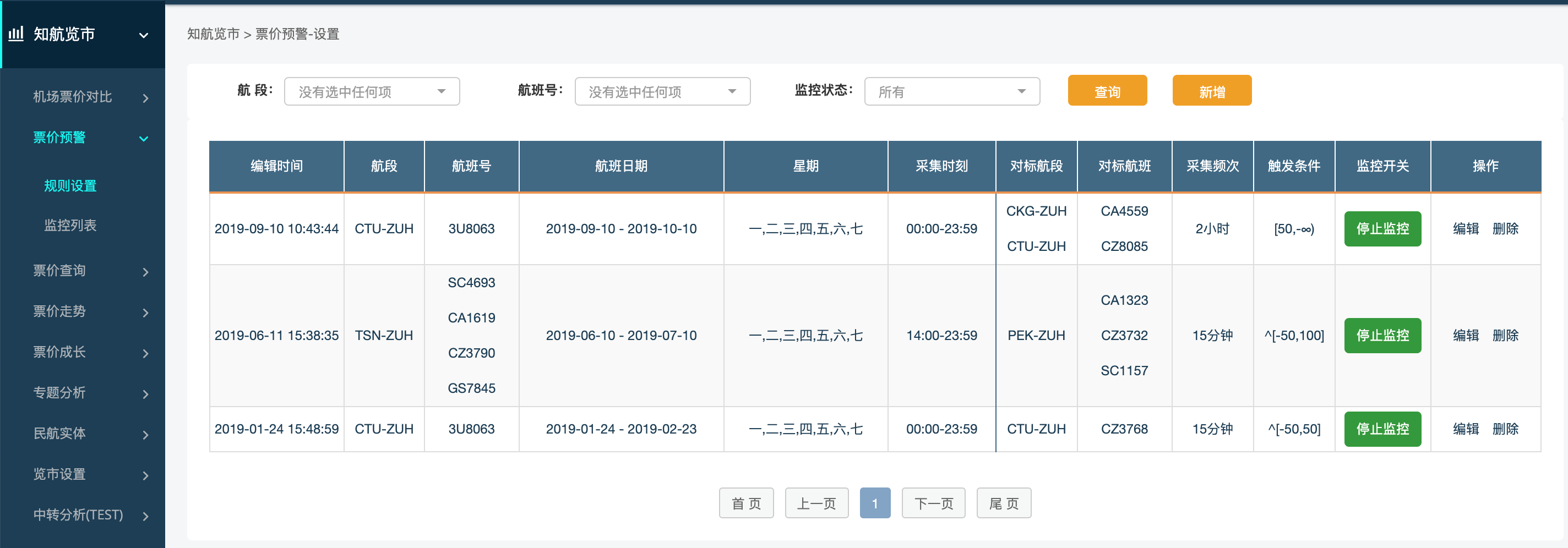This screenshot has width=1568, height=548.
Task: Stop monitoring for the TSN-ZUH rule
Action: coord(1382,336)
